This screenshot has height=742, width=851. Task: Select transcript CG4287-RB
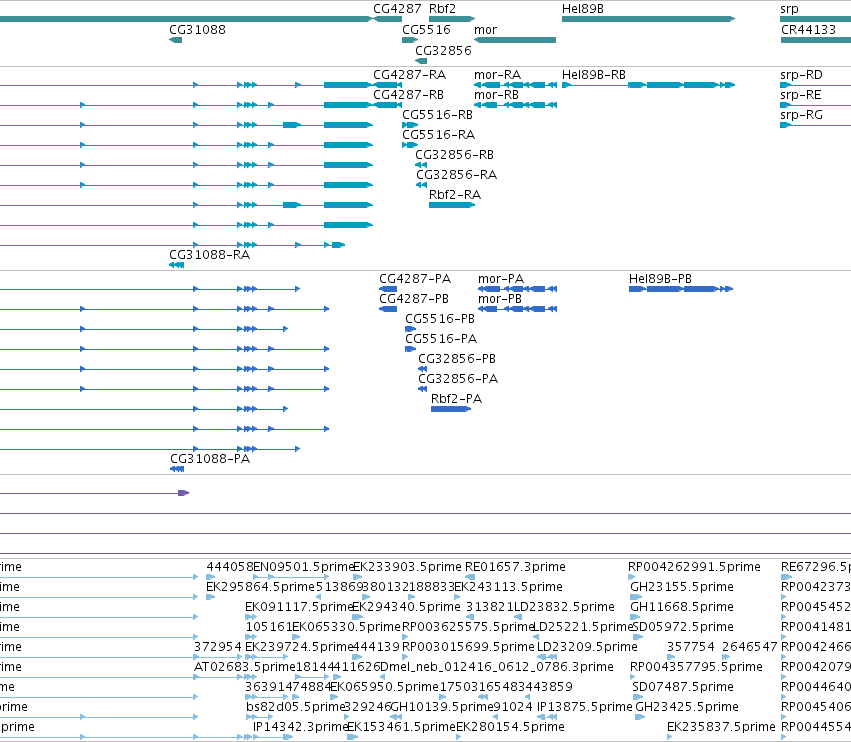408,94
